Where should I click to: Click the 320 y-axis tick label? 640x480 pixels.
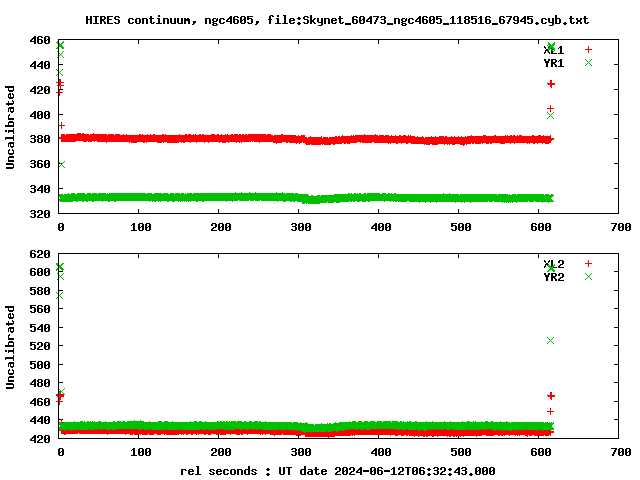tap(40, 213)
